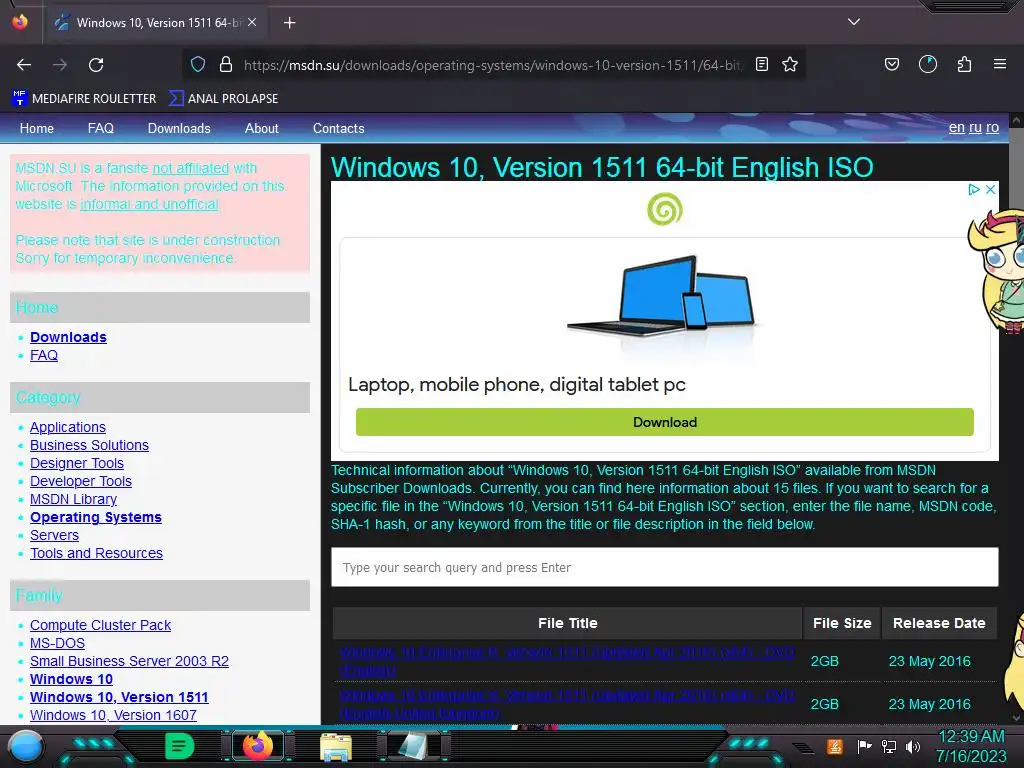Open the Business Solutions category

tap(89, 445)
